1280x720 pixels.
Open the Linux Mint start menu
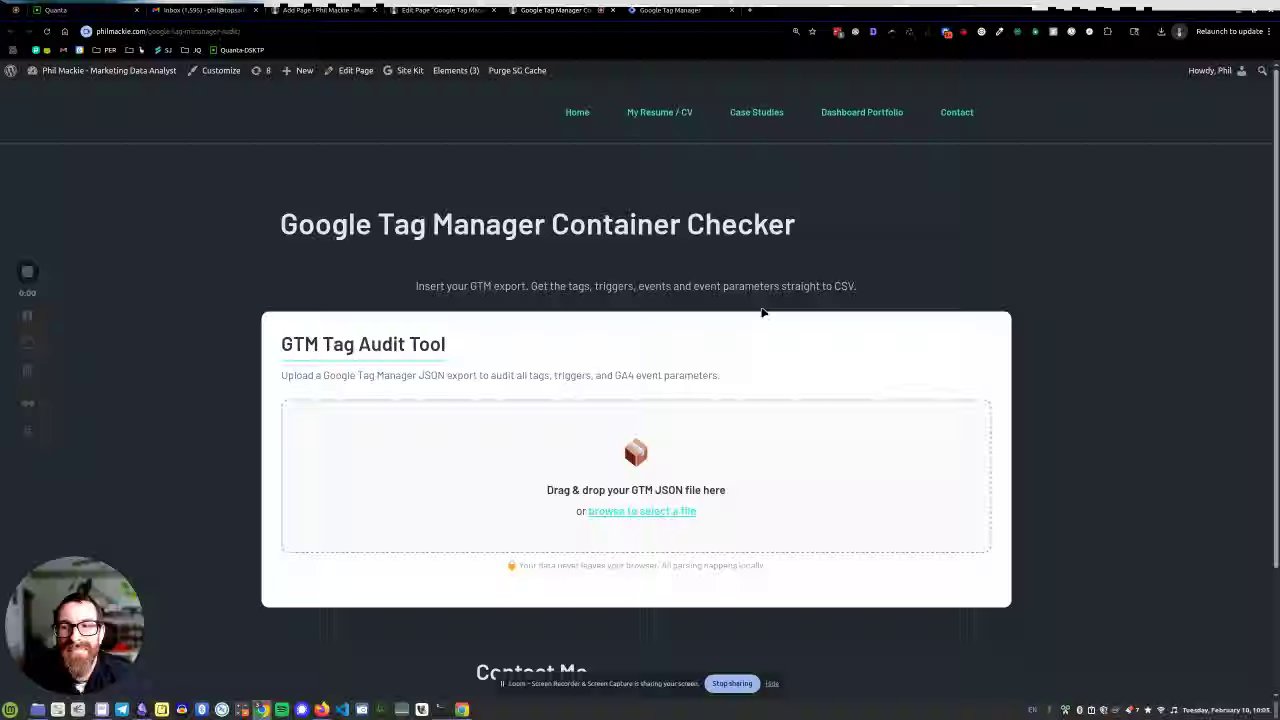[10, 710]
